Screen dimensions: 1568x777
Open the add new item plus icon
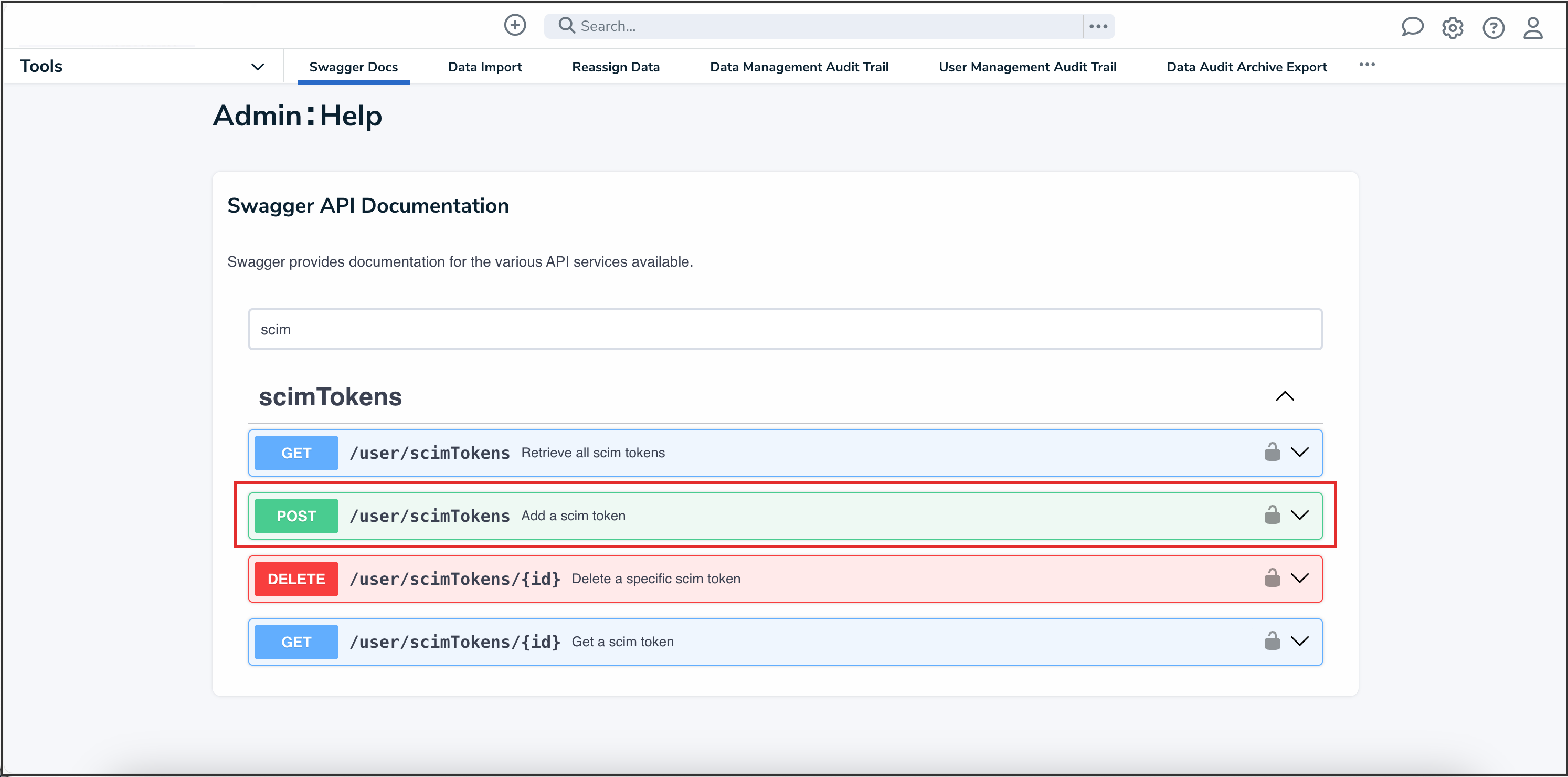[515, 25]
